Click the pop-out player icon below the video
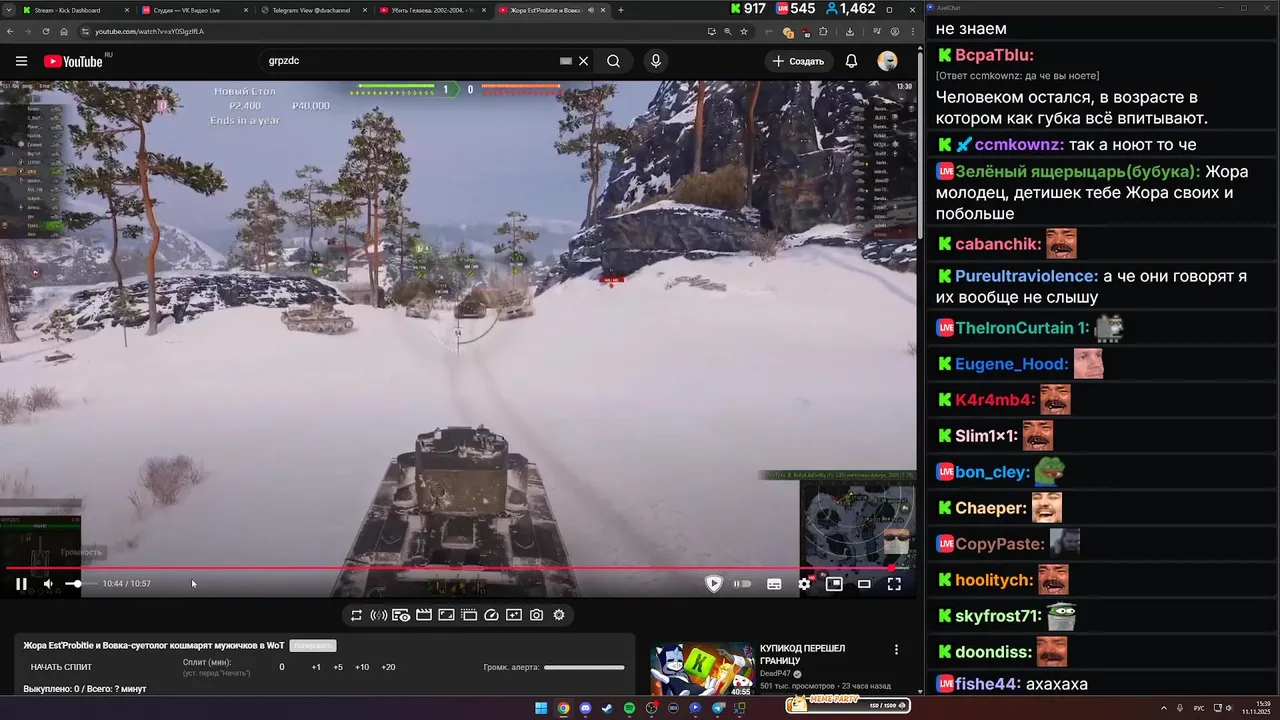 (x=469, y=615)
